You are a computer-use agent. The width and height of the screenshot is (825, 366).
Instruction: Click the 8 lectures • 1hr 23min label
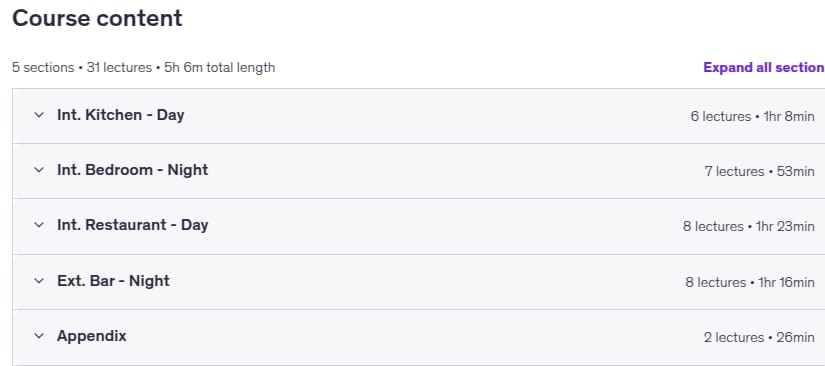[x=749, y=227]
